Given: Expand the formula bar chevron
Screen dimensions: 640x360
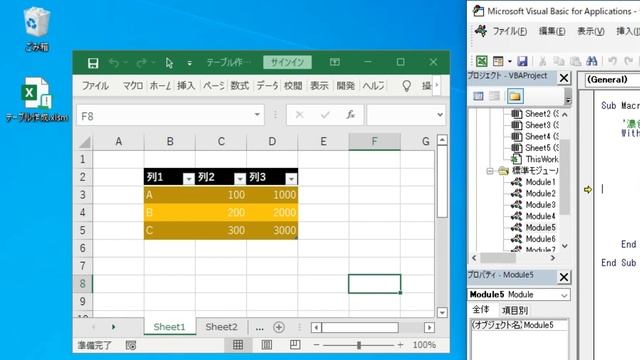Looking at the screenshot, I should point(440,115).
